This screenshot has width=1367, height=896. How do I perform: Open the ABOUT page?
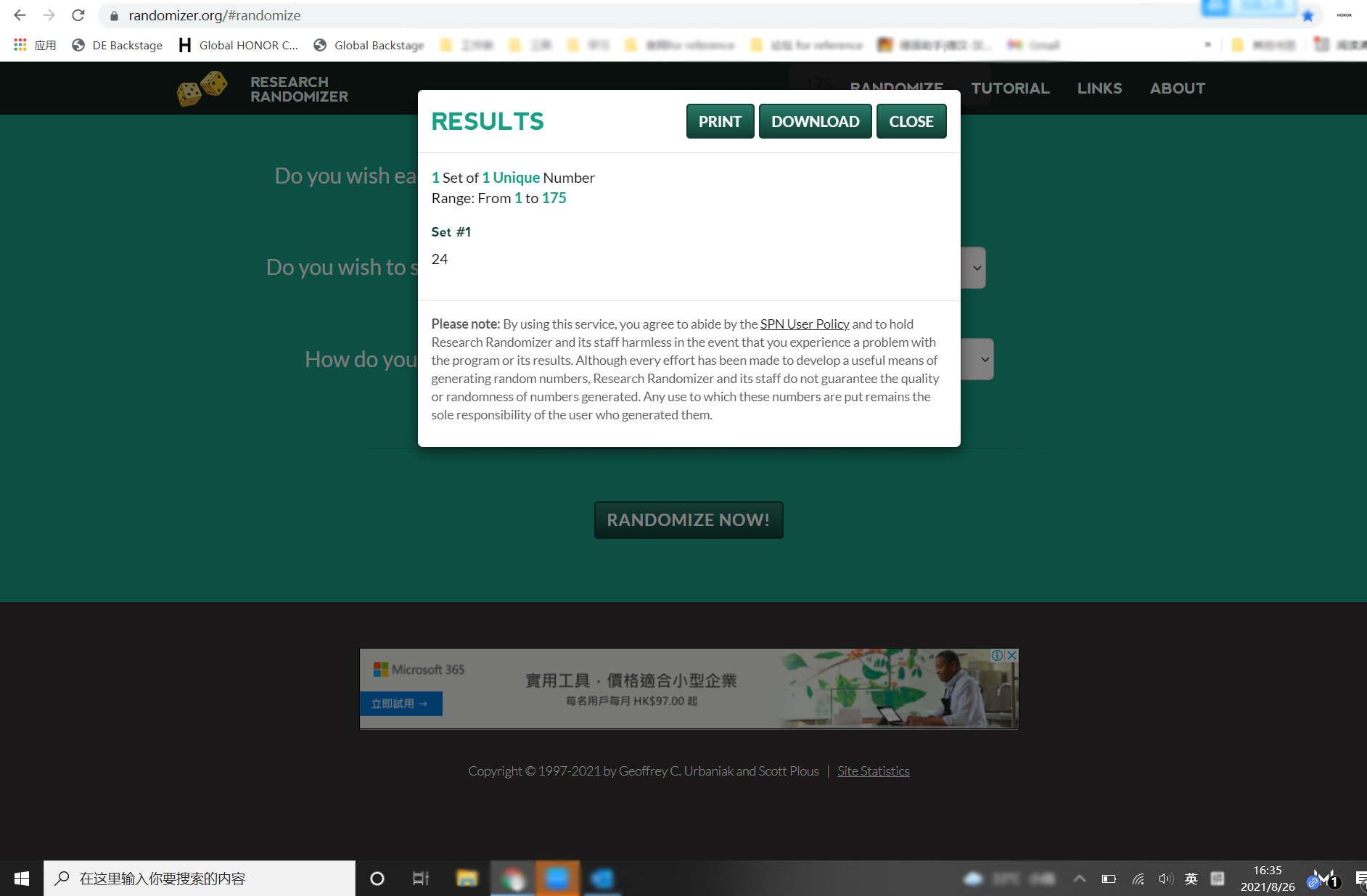click(x=1177, y=88)
